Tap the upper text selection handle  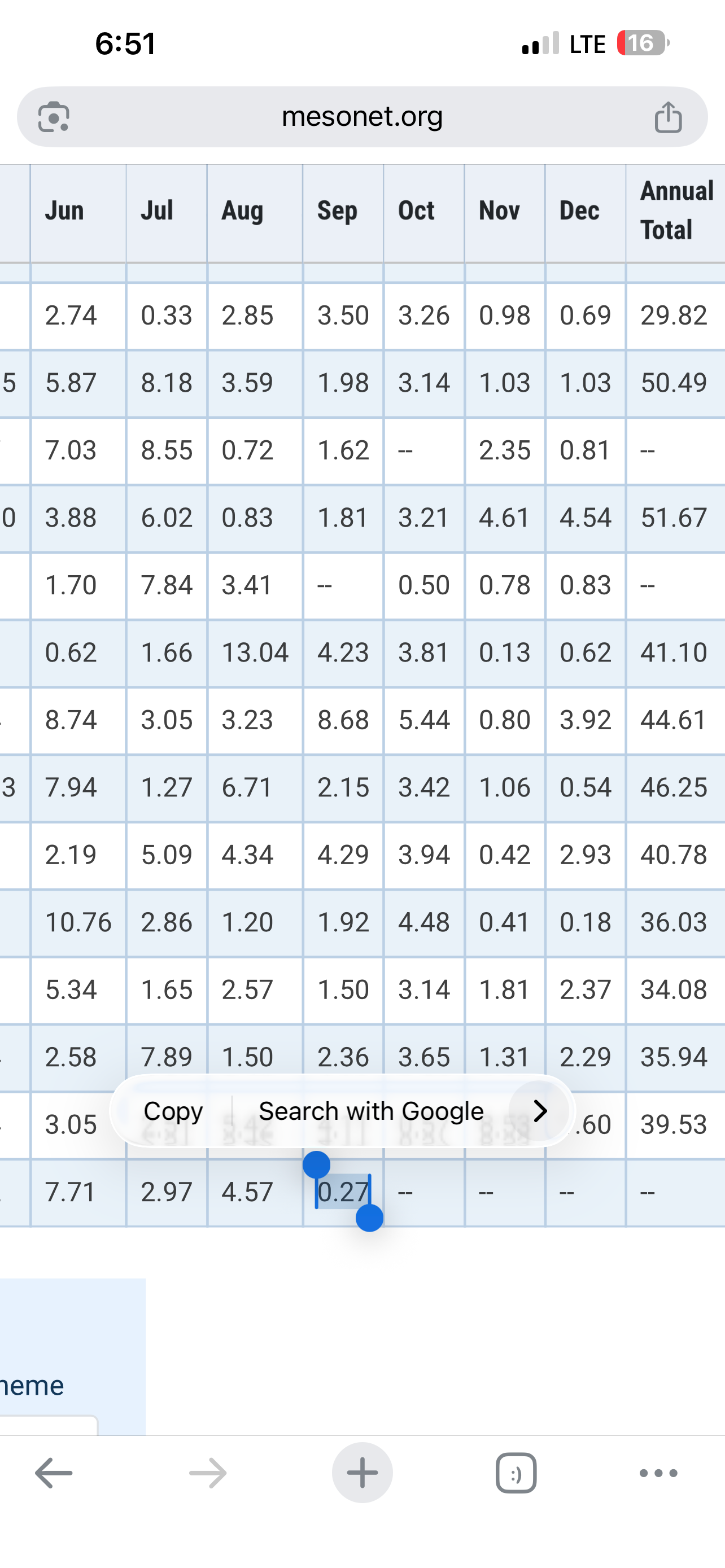pos(317,1164)
